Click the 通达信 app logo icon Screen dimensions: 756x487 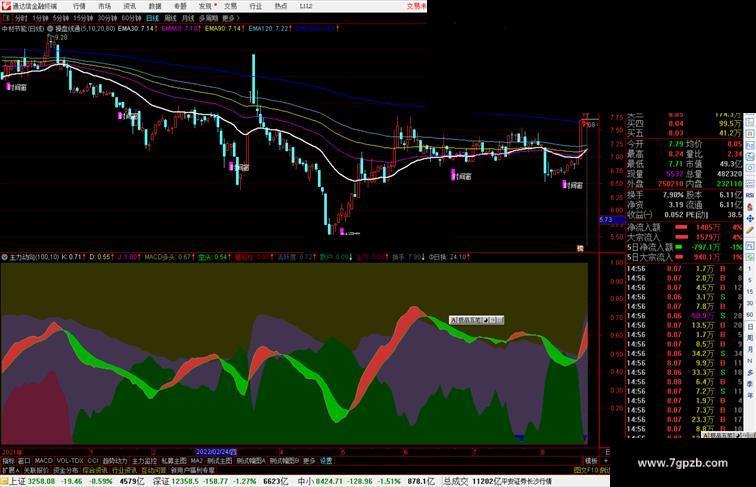click(x=6, y=6)
